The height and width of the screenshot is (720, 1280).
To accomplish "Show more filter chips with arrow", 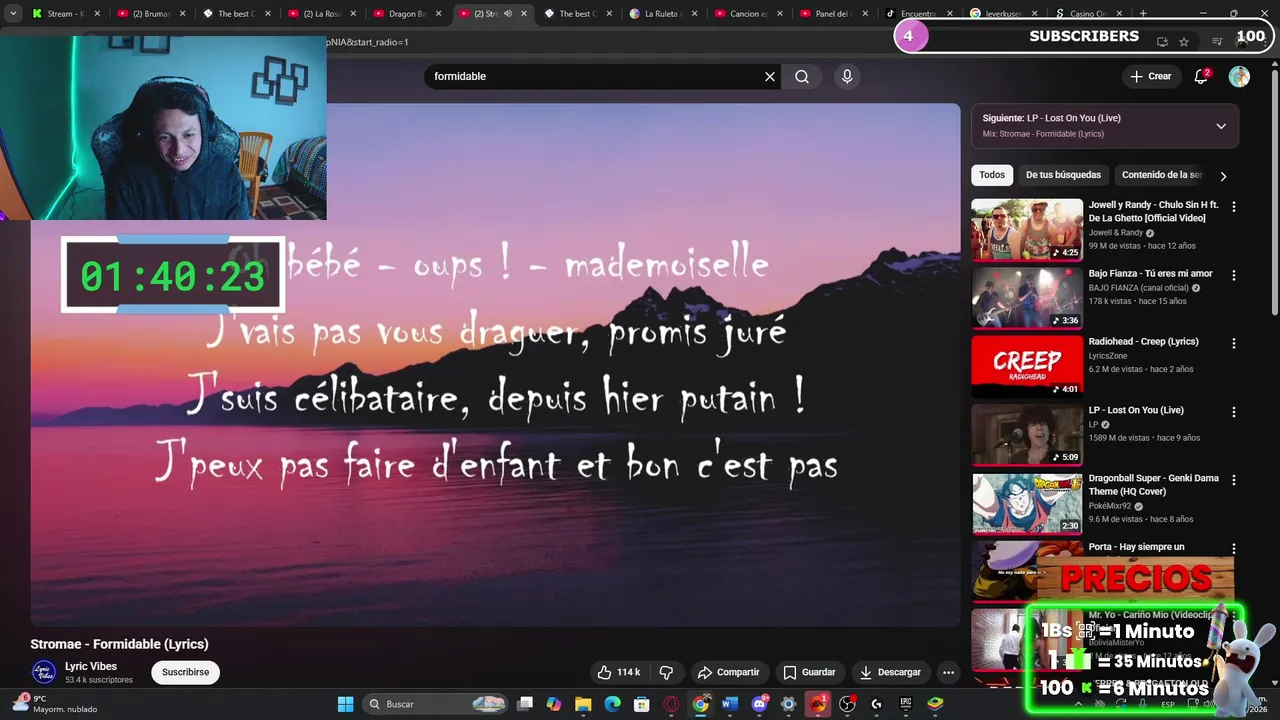I will (1222, 176).
